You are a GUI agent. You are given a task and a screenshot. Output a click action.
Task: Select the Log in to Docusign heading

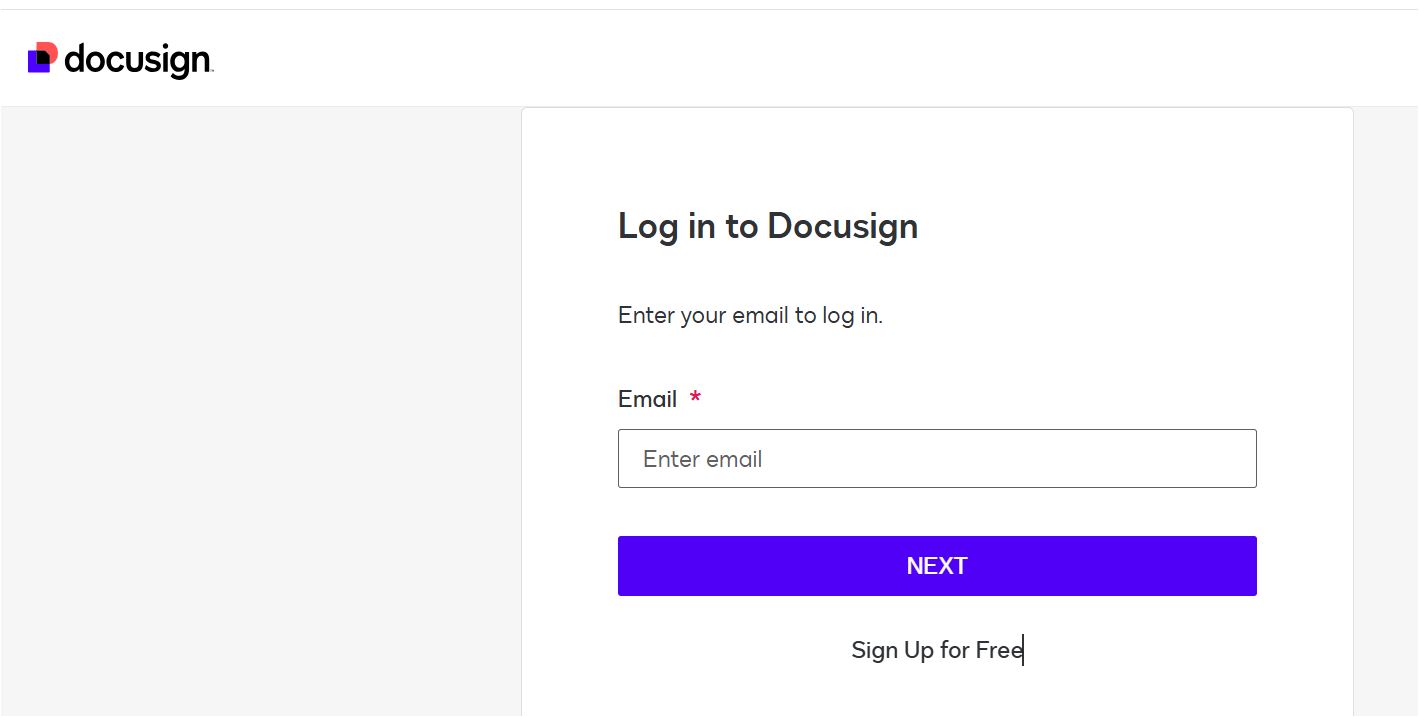(x=768, y=226)
